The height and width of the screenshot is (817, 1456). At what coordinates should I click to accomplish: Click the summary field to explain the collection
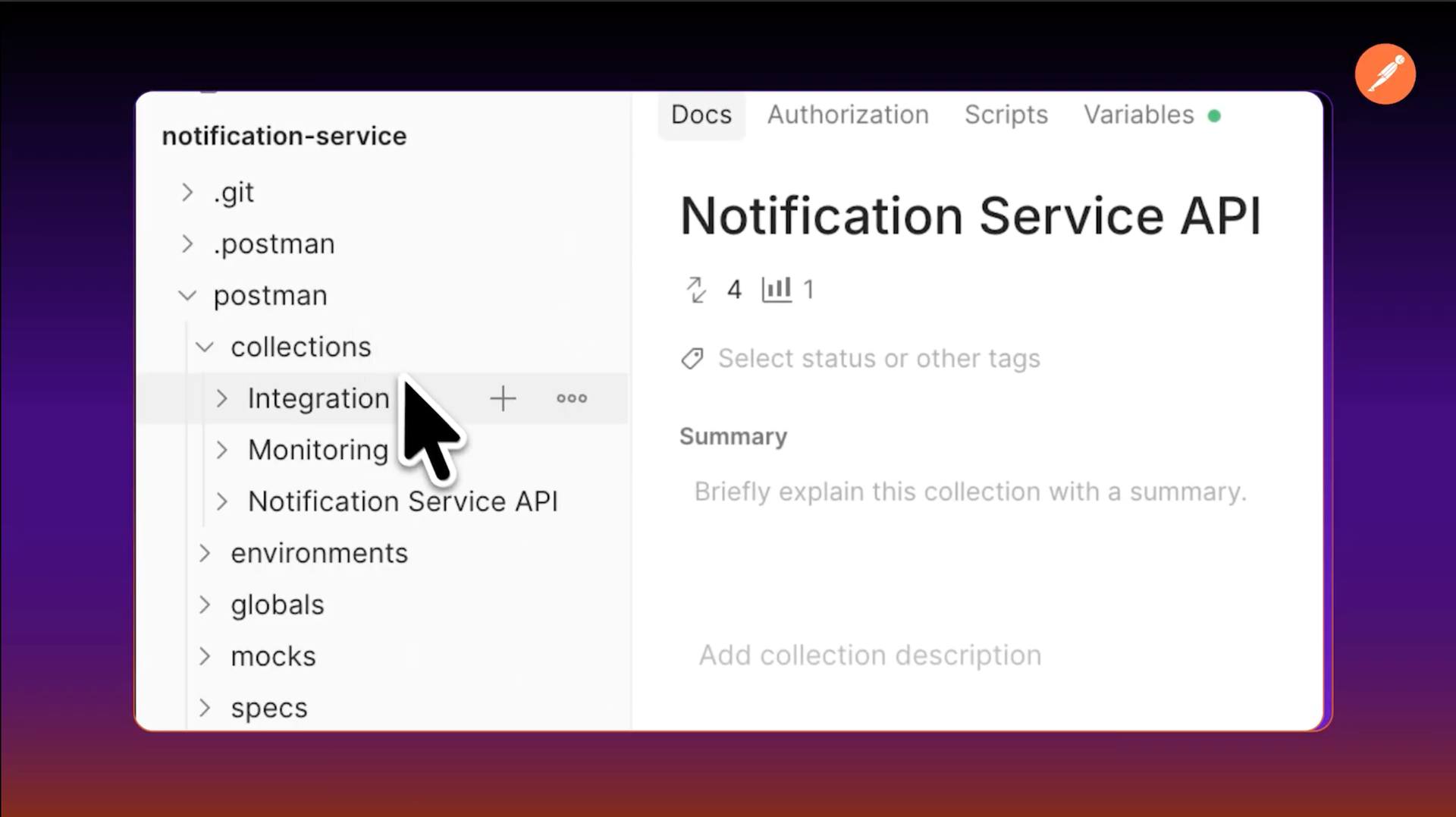[x=970, y=492]
